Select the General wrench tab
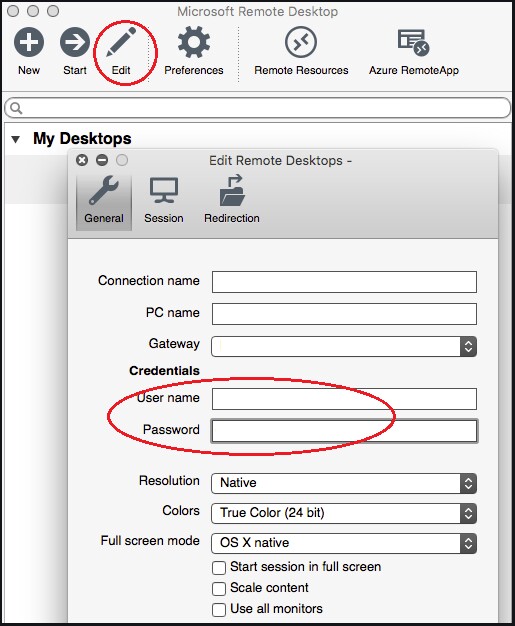This screenshot has height=626, width=515. coord(104,200)
